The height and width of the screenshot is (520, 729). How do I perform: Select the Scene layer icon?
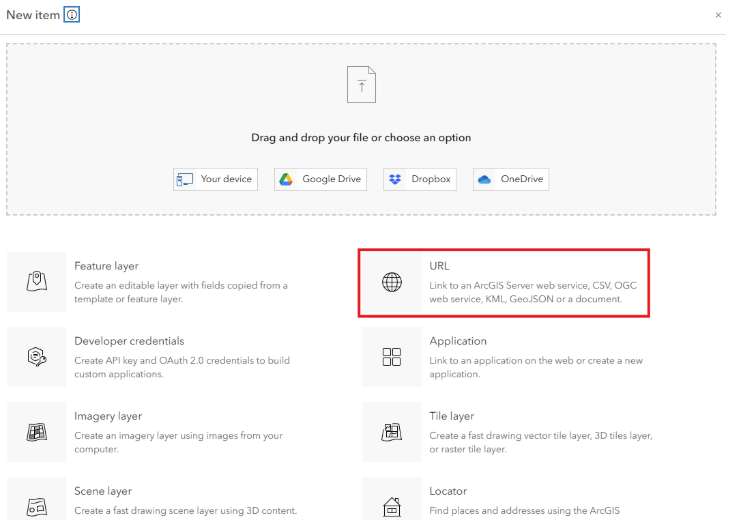pyautogui.click(x=37, y=507)
